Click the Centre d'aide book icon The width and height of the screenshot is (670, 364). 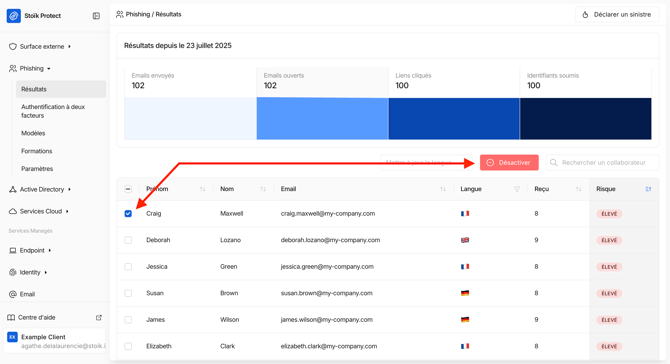11,317
